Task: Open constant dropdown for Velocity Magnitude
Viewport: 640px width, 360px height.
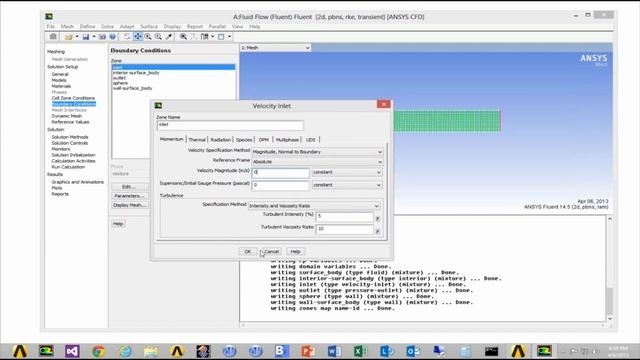Action: pos(347,172)
